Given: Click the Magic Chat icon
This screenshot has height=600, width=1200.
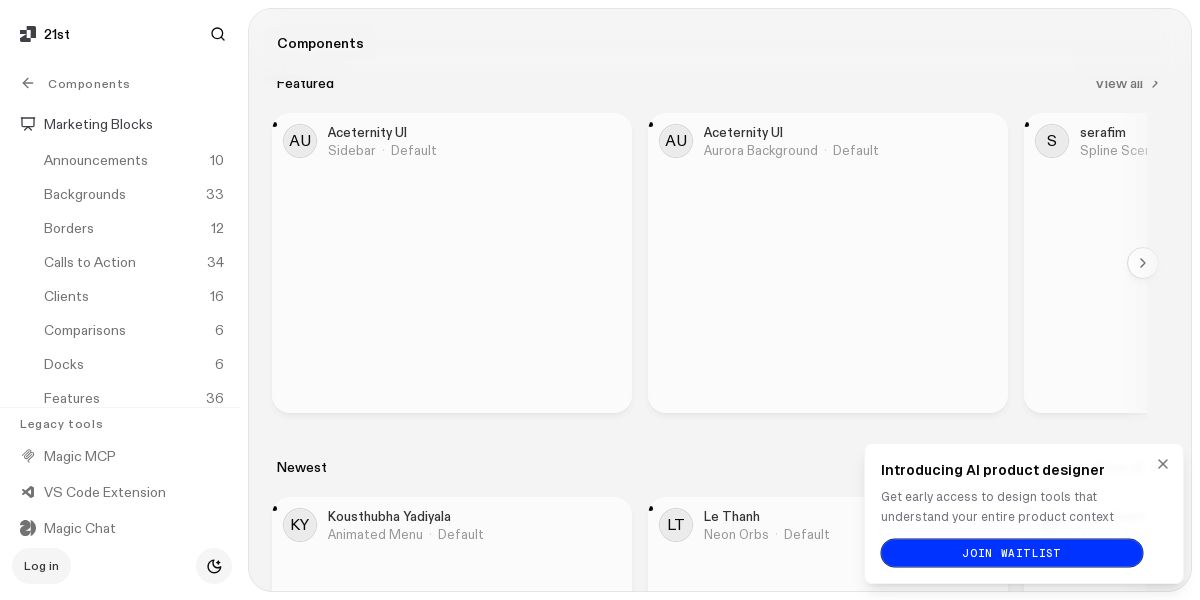Looking at the screenshot, I should coord(28,529).
